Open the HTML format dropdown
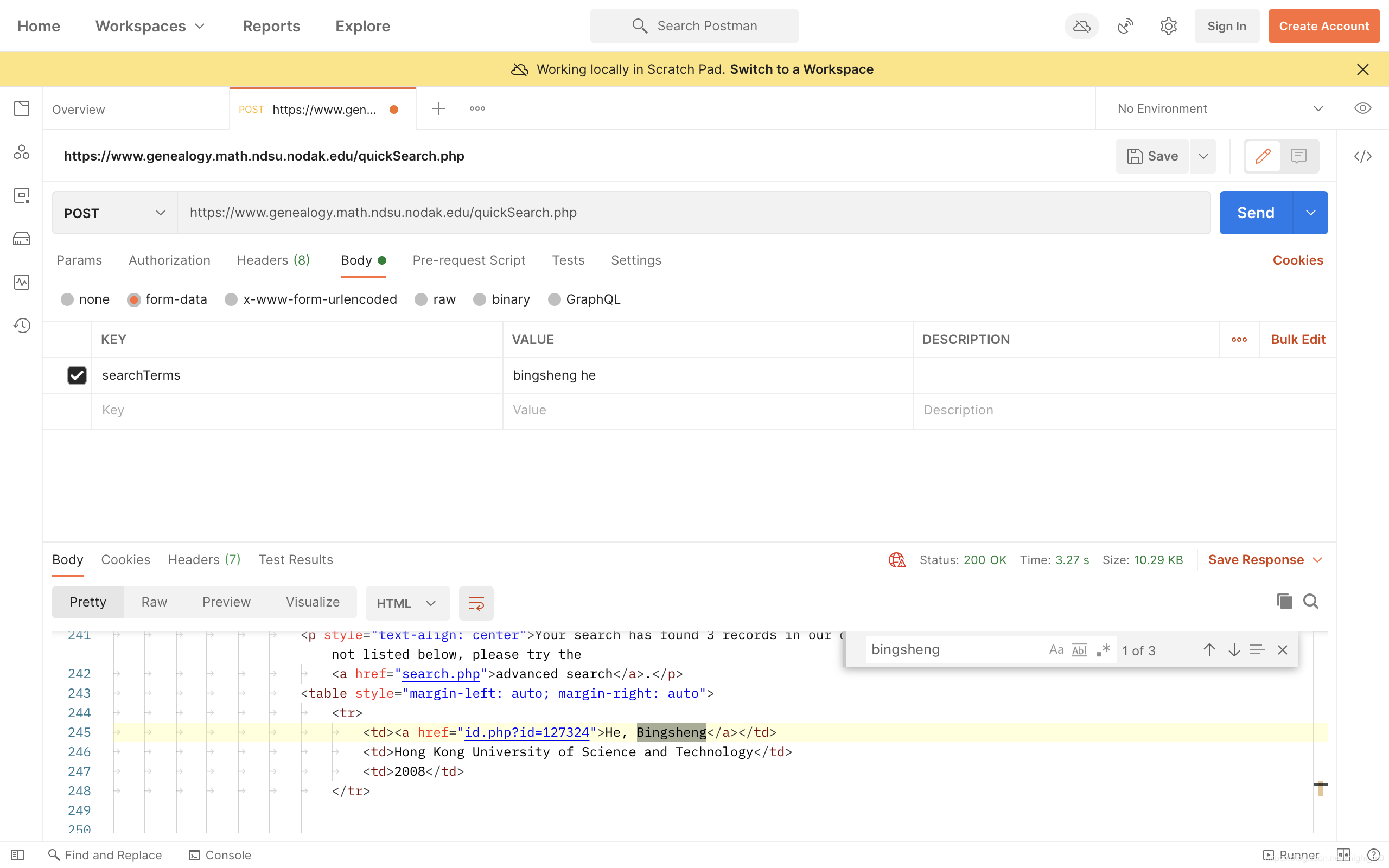The image size is (1389, 868). click(x=407, y=603)
